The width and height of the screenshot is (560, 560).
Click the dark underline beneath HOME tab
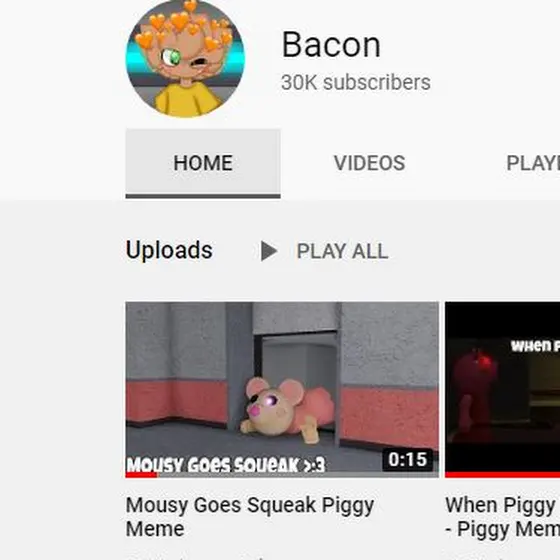point(203,196)
